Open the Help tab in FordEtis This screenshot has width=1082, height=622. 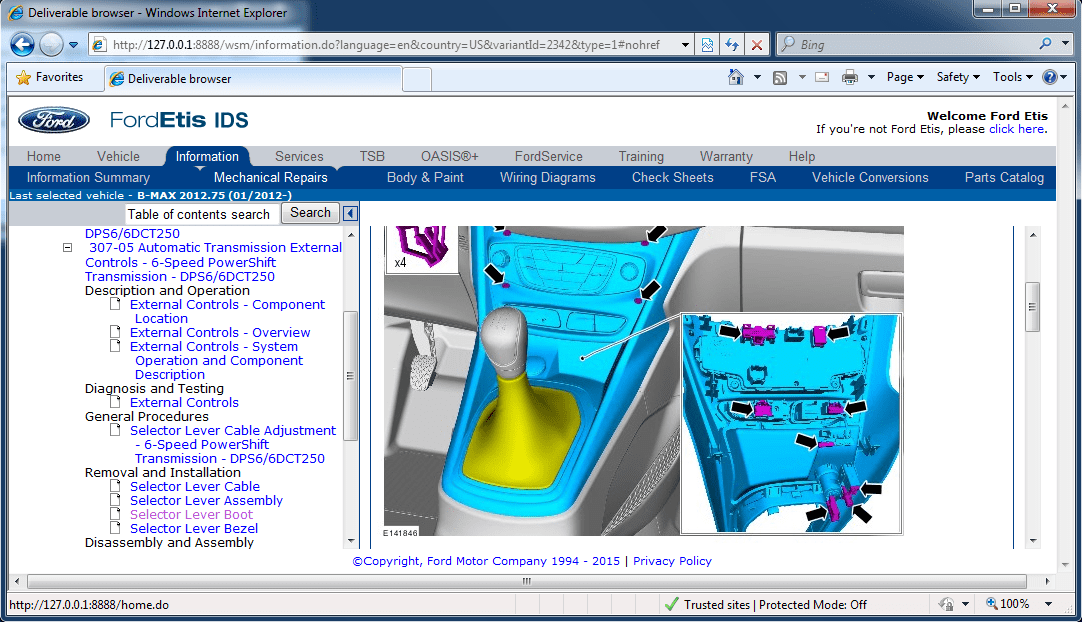point(802,157)
